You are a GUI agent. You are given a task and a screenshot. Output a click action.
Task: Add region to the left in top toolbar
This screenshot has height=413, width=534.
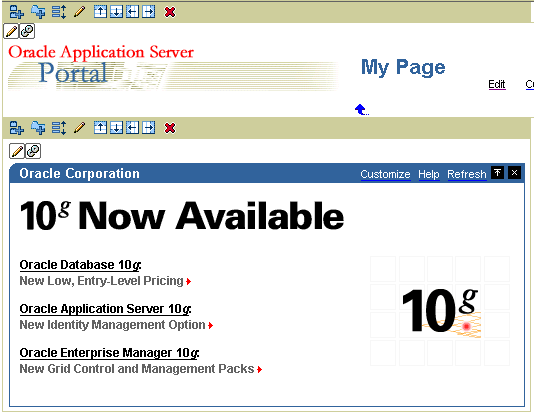132,12
